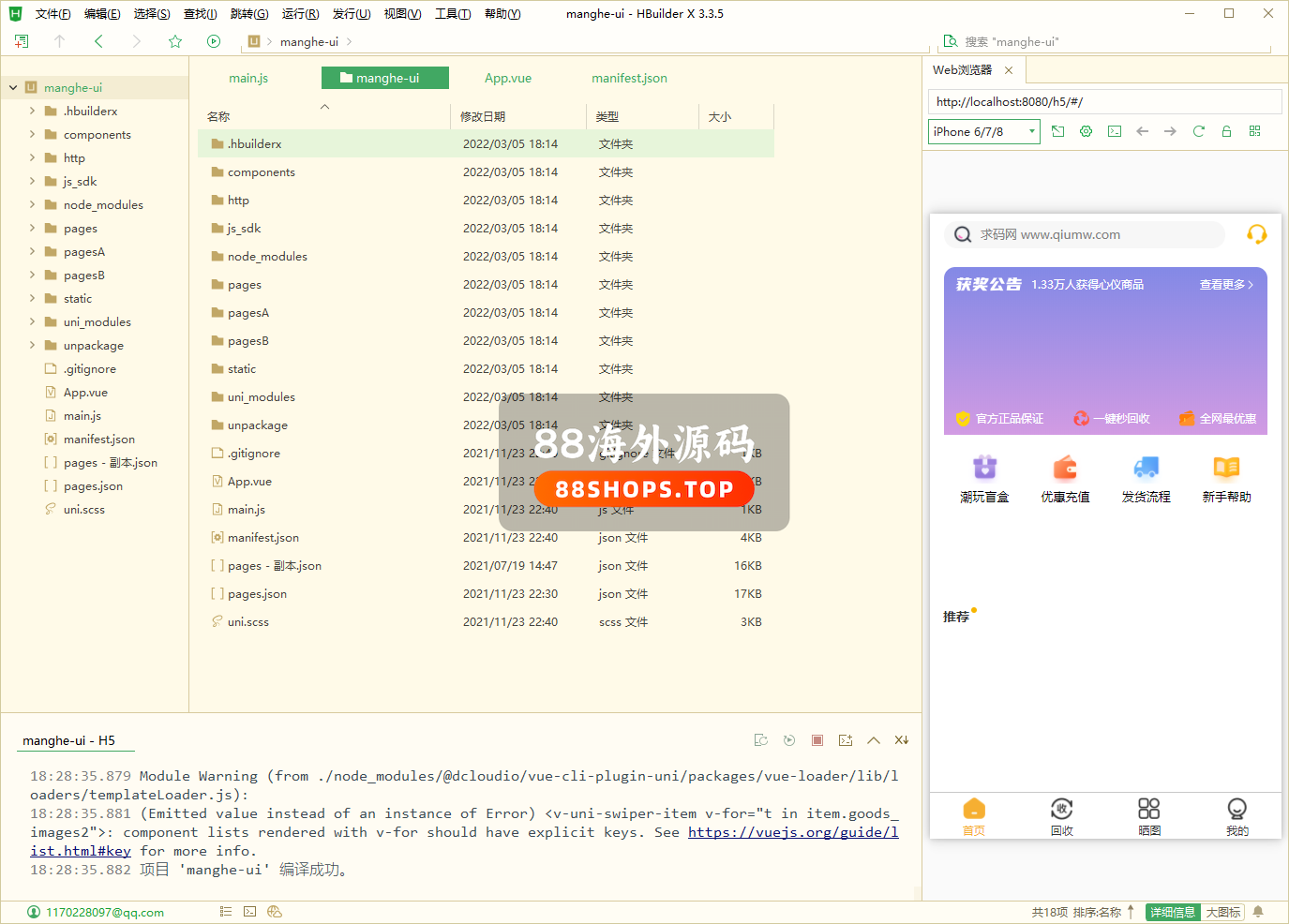Toggle the lock icon in browser toolbar
The width and height of the screenshot is (1289, 924).
click(x=1226, y=131)
